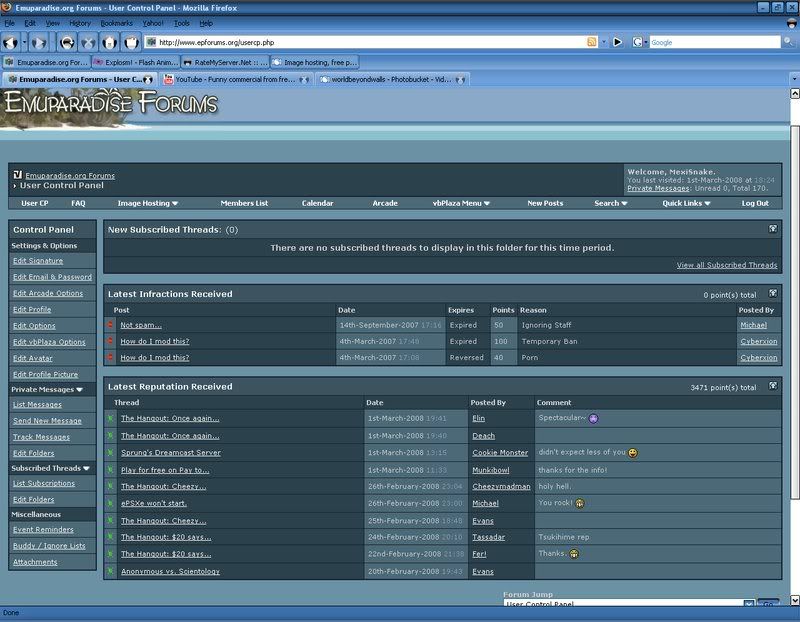Click red infraction icon beside Not spam

click(x=110, y=325)
